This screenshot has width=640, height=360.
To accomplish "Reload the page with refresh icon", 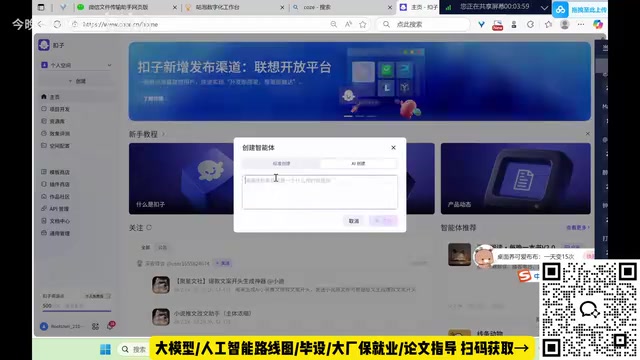I will [x=57, y=24].
